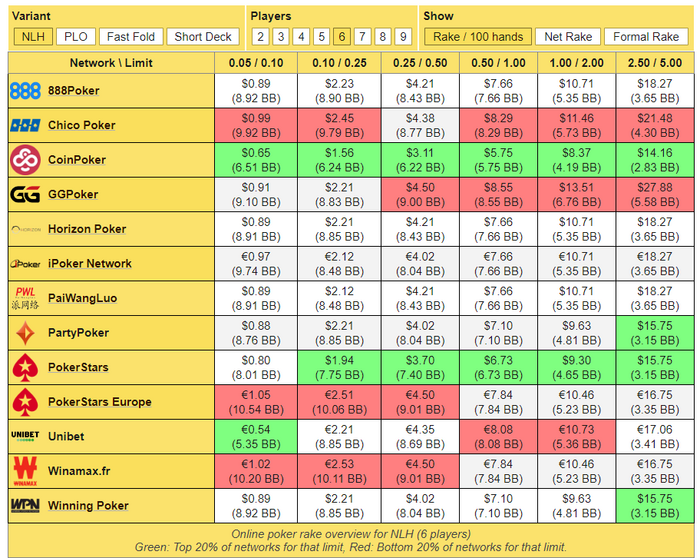Click the PokerStars spade logo icon
Screen dimensions: 700x558
tap(25, 367)
